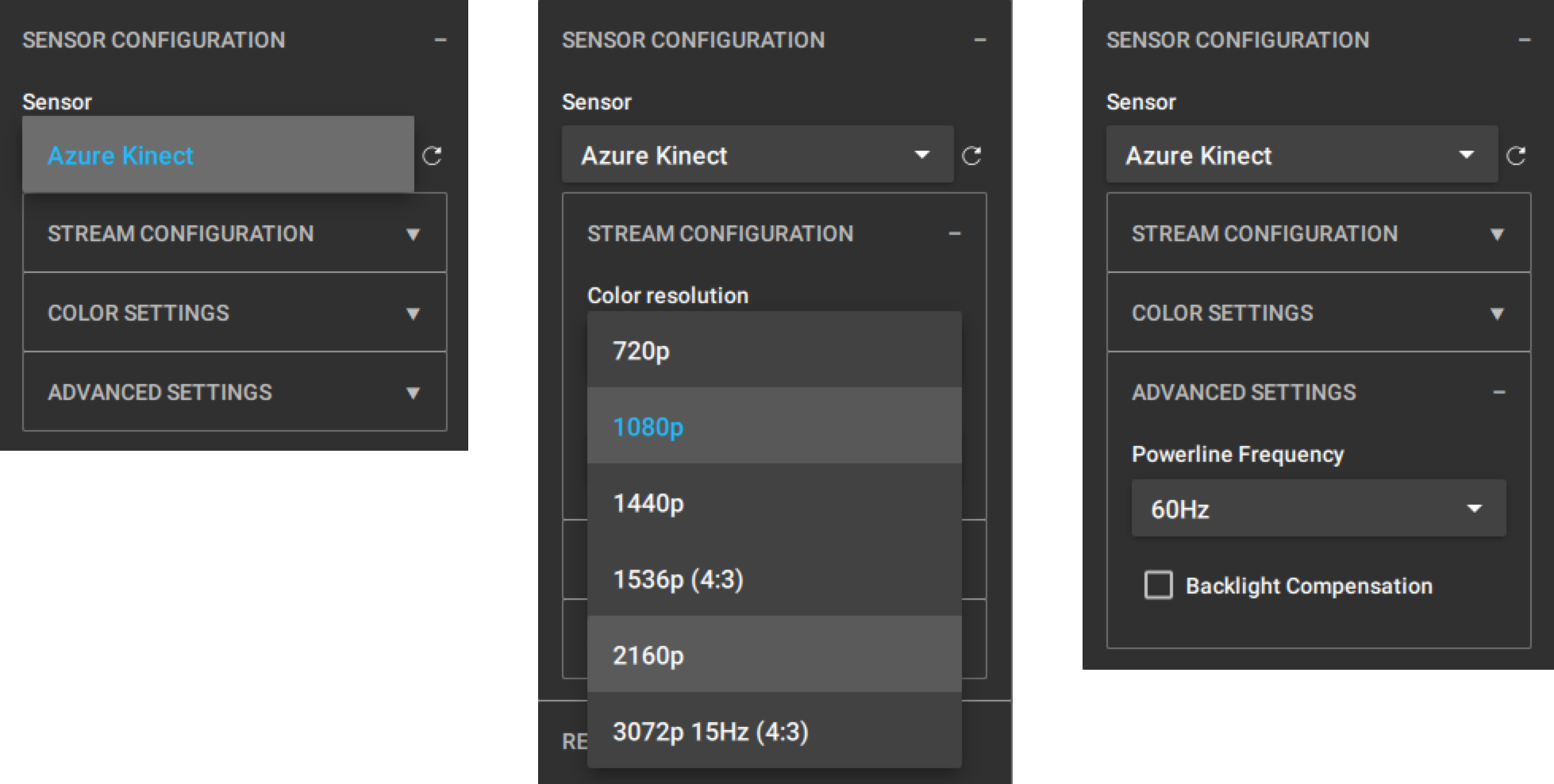Choose the 1440p resolution option
1554x784 pixels.
tap(774, 503)
